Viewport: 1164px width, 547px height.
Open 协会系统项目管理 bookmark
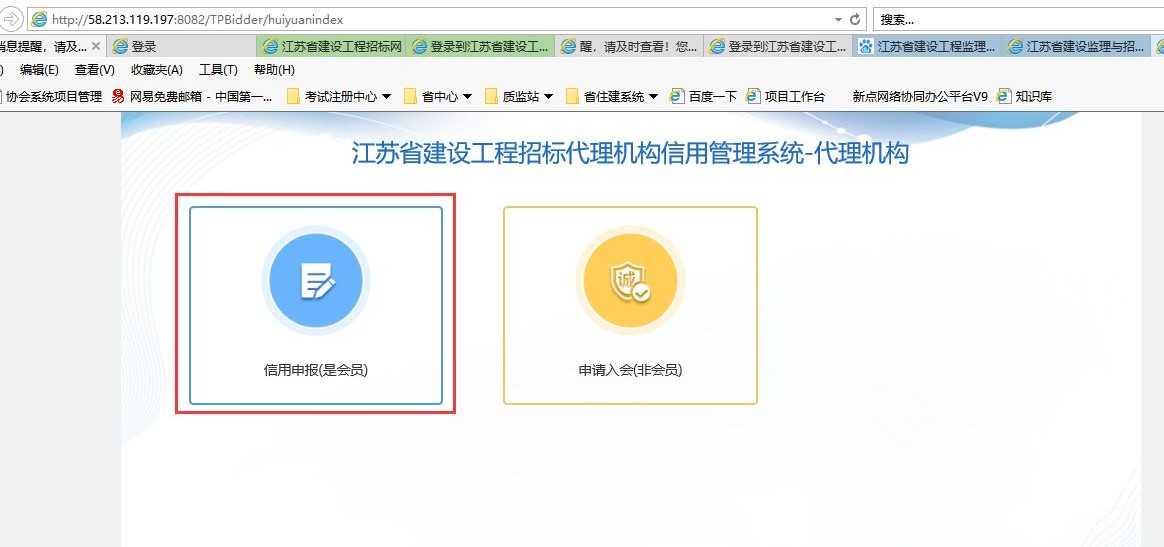coord(51,96)
